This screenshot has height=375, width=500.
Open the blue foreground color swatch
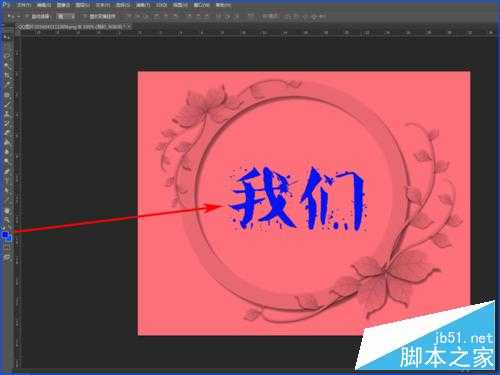(x=5, y=235)
